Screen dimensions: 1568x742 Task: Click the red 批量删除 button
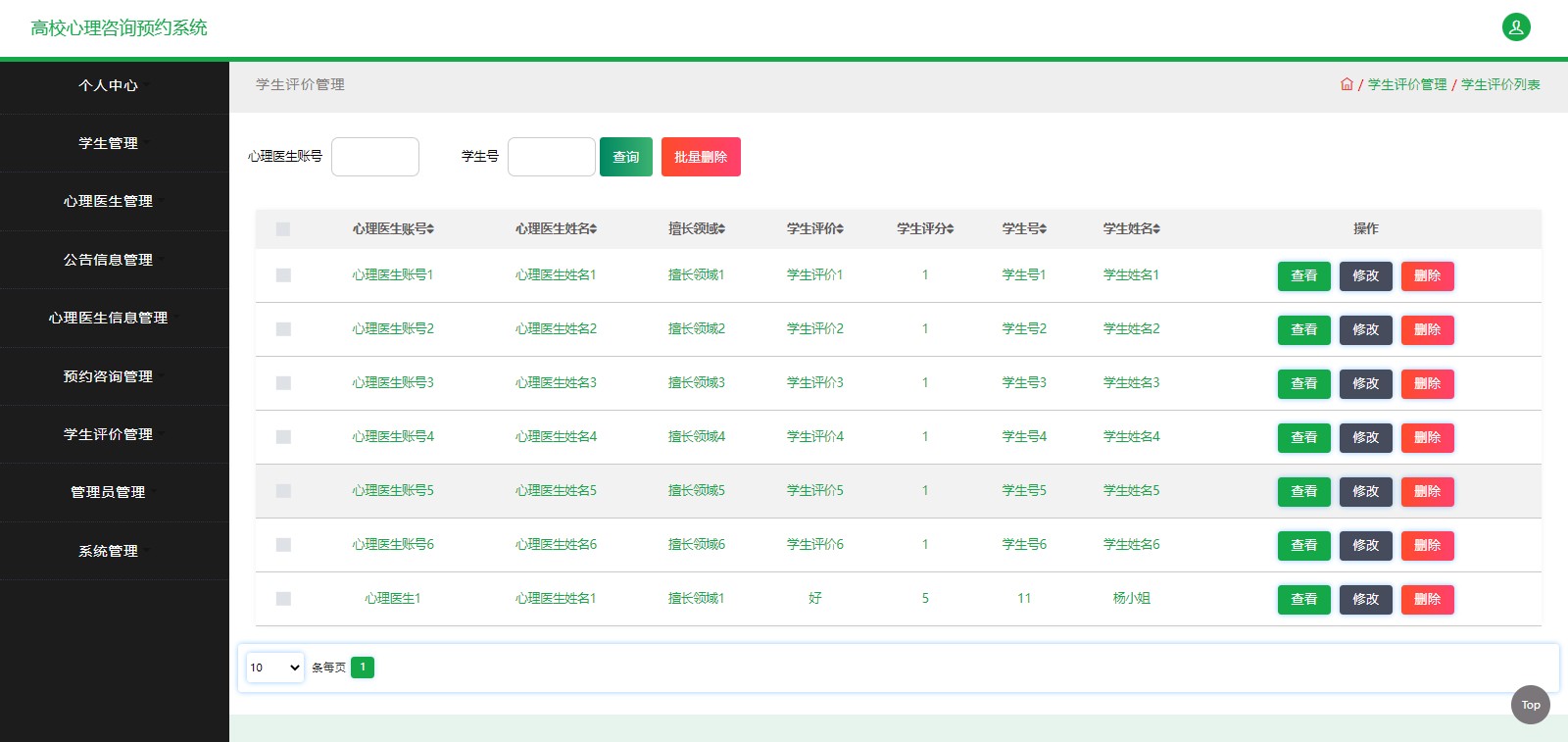point(700,157)
